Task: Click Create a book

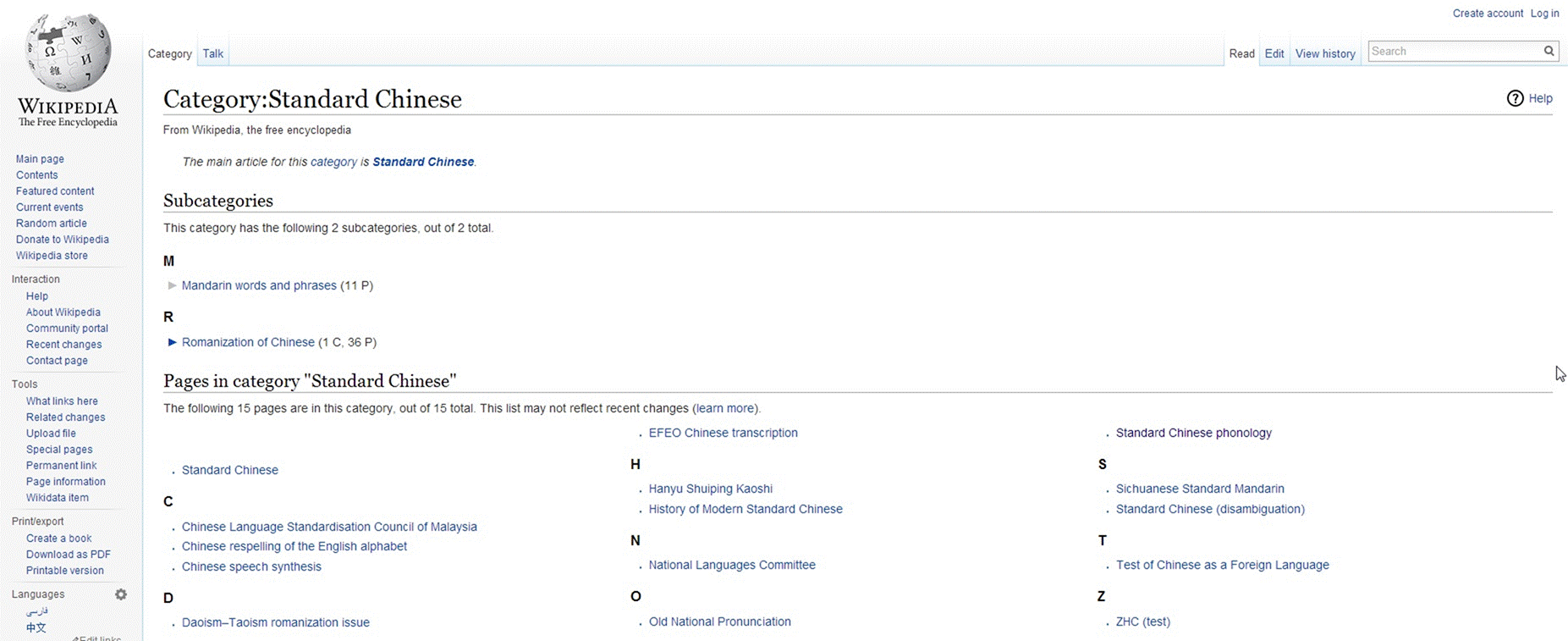Action: coord(59,539)
